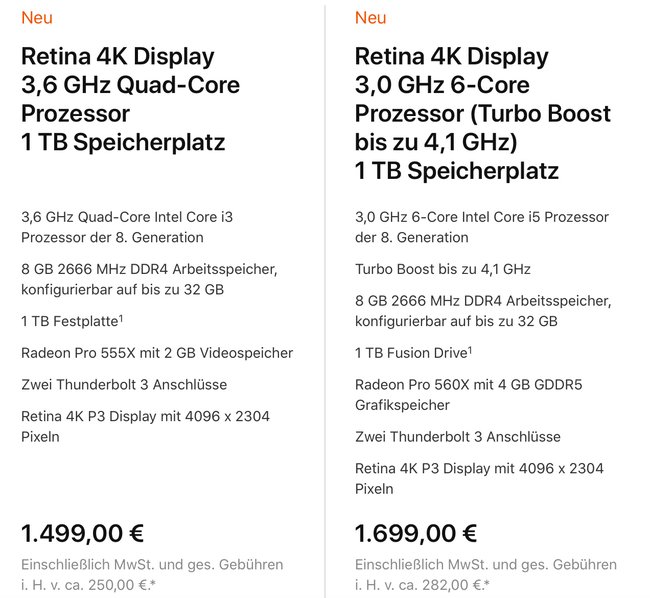The height and width of the screenshot is (598, 650).
Task: Click the Intel Core i5 processor description
Action: pyautogui.click(x=482, y=227)
